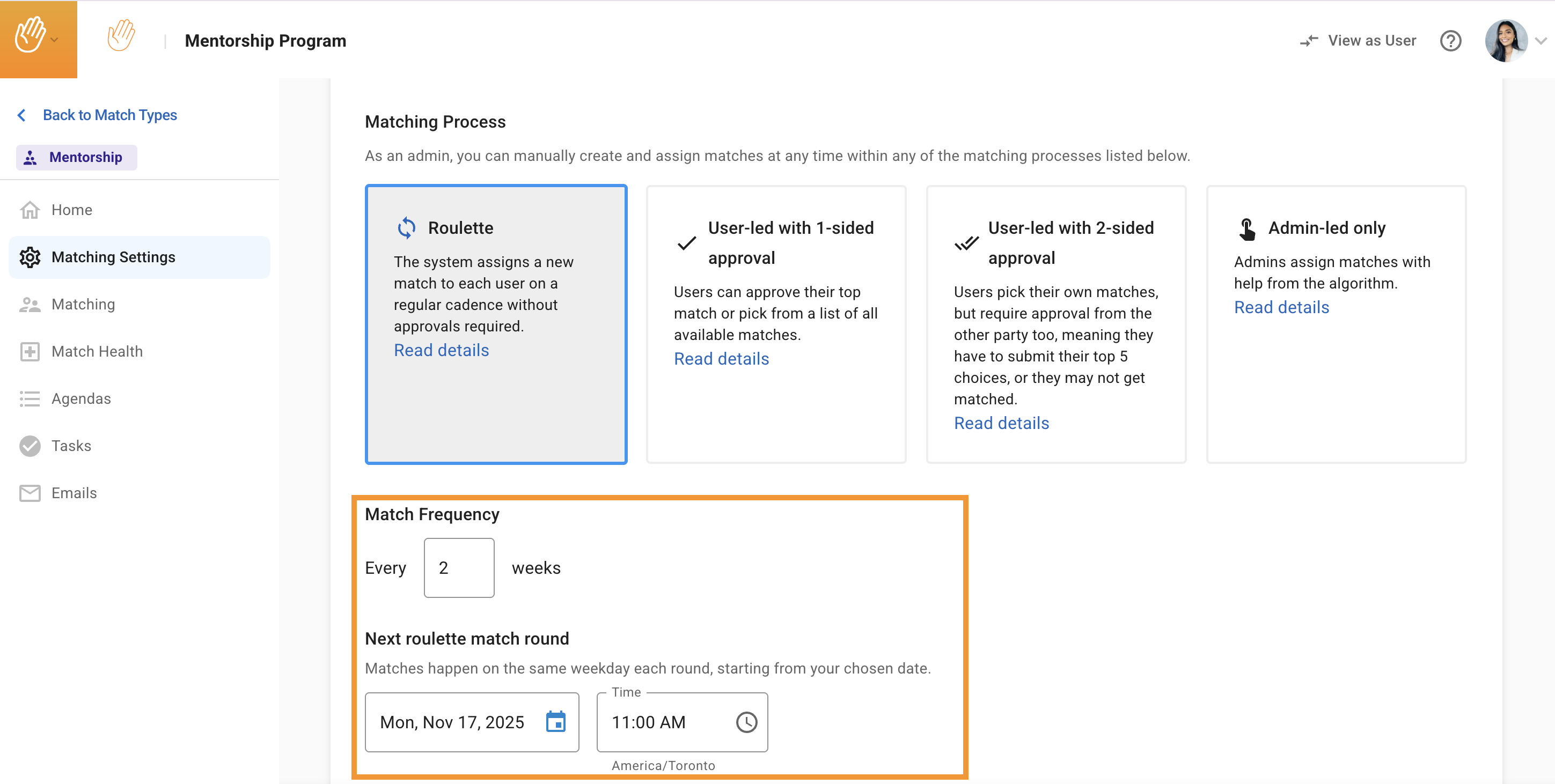Click the orange hand logo tile
Screen dimensions: 1555x784
pyautogui.click(x=30, y=36)
